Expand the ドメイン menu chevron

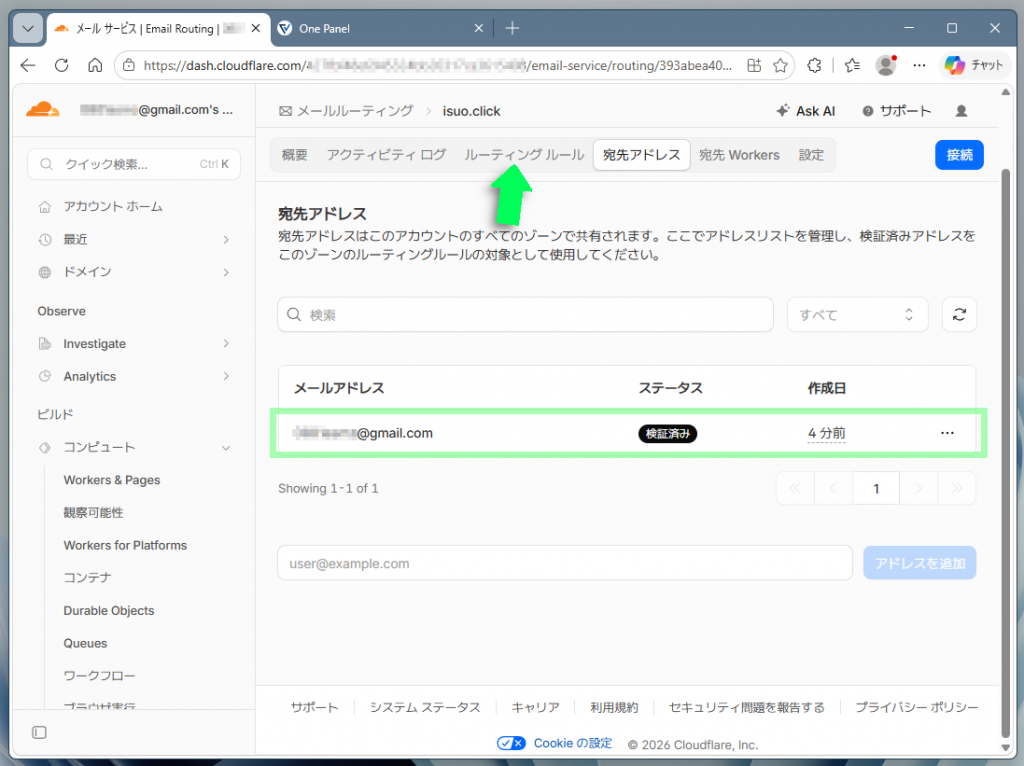226,272
